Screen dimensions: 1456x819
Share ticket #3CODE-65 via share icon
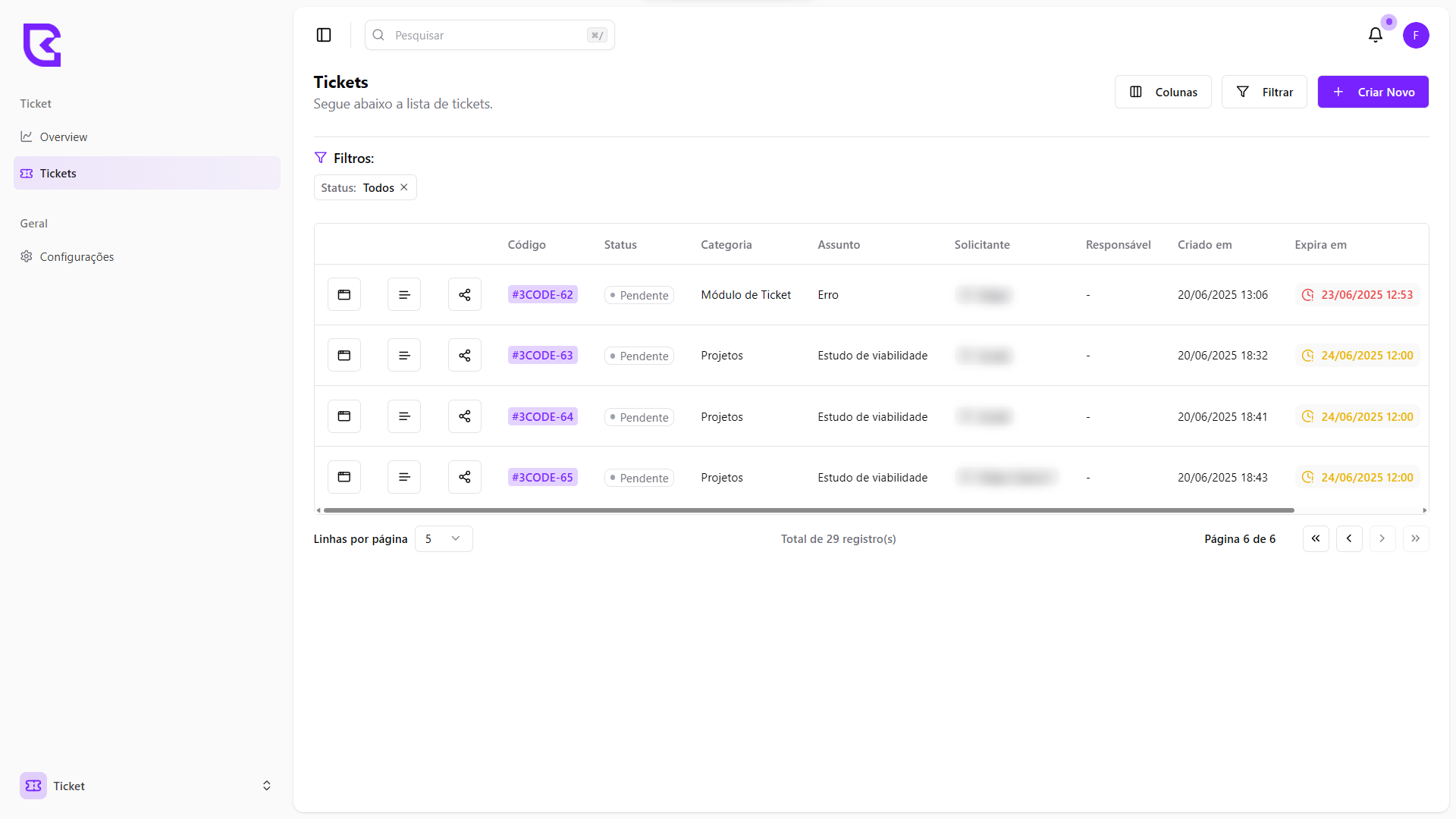[464, 477]
